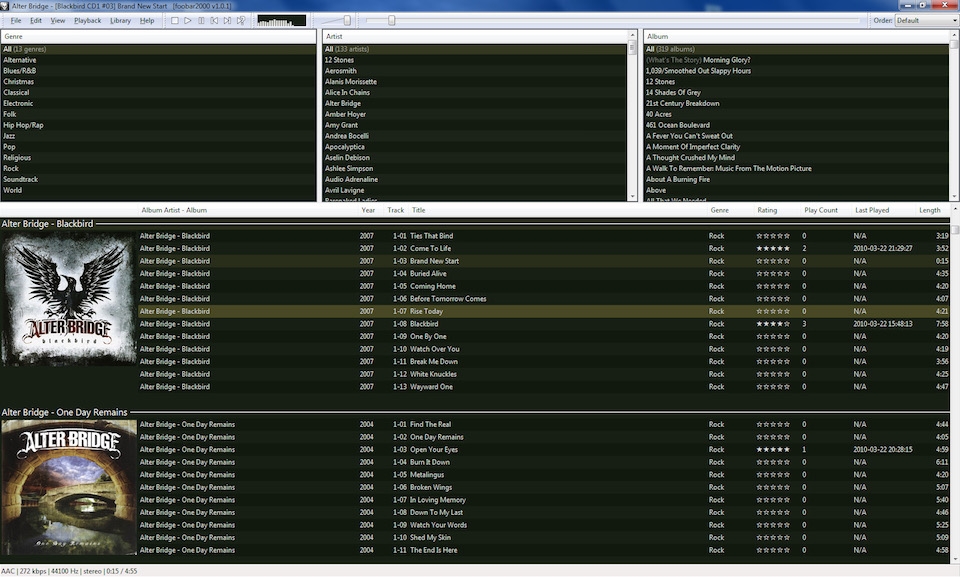Click the foobar2000 icon in the title bar
The height and width of the screenshot is (577, 960).
click(6, 4)
